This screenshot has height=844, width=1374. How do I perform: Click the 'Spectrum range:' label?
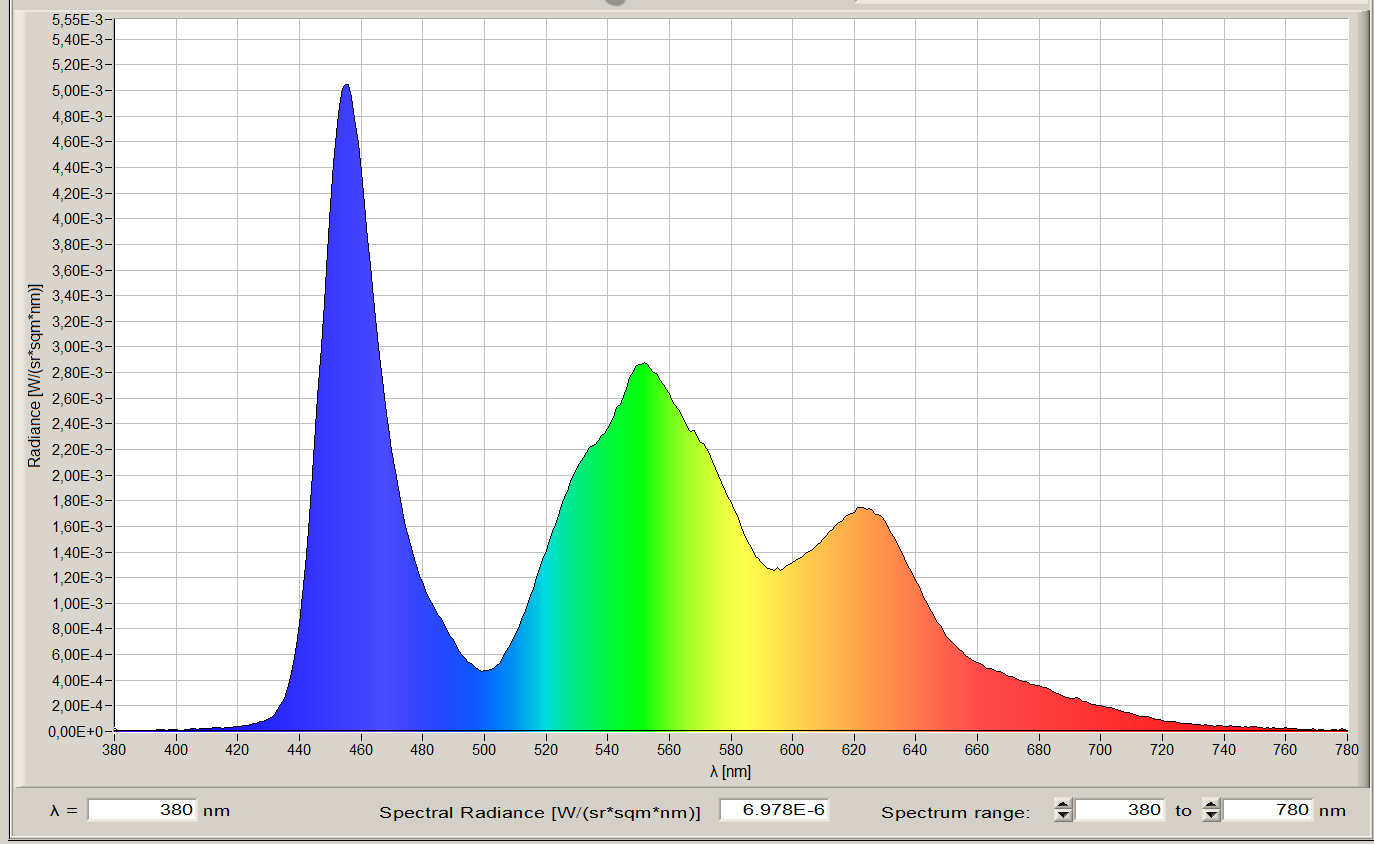point(955,812)
